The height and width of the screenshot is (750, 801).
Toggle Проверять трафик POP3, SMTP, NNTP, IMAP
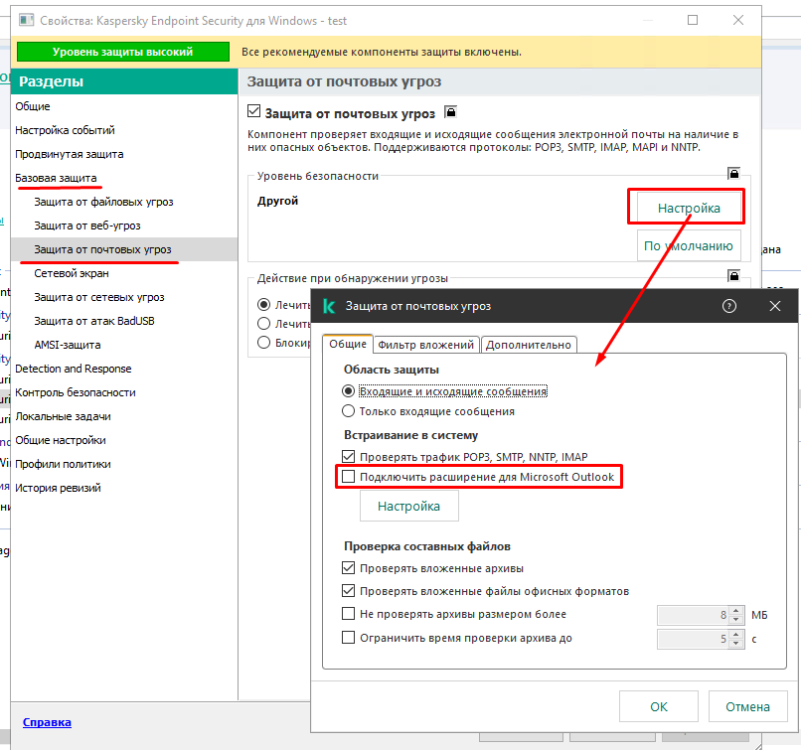pyautogui.click(x=348, y=456)
